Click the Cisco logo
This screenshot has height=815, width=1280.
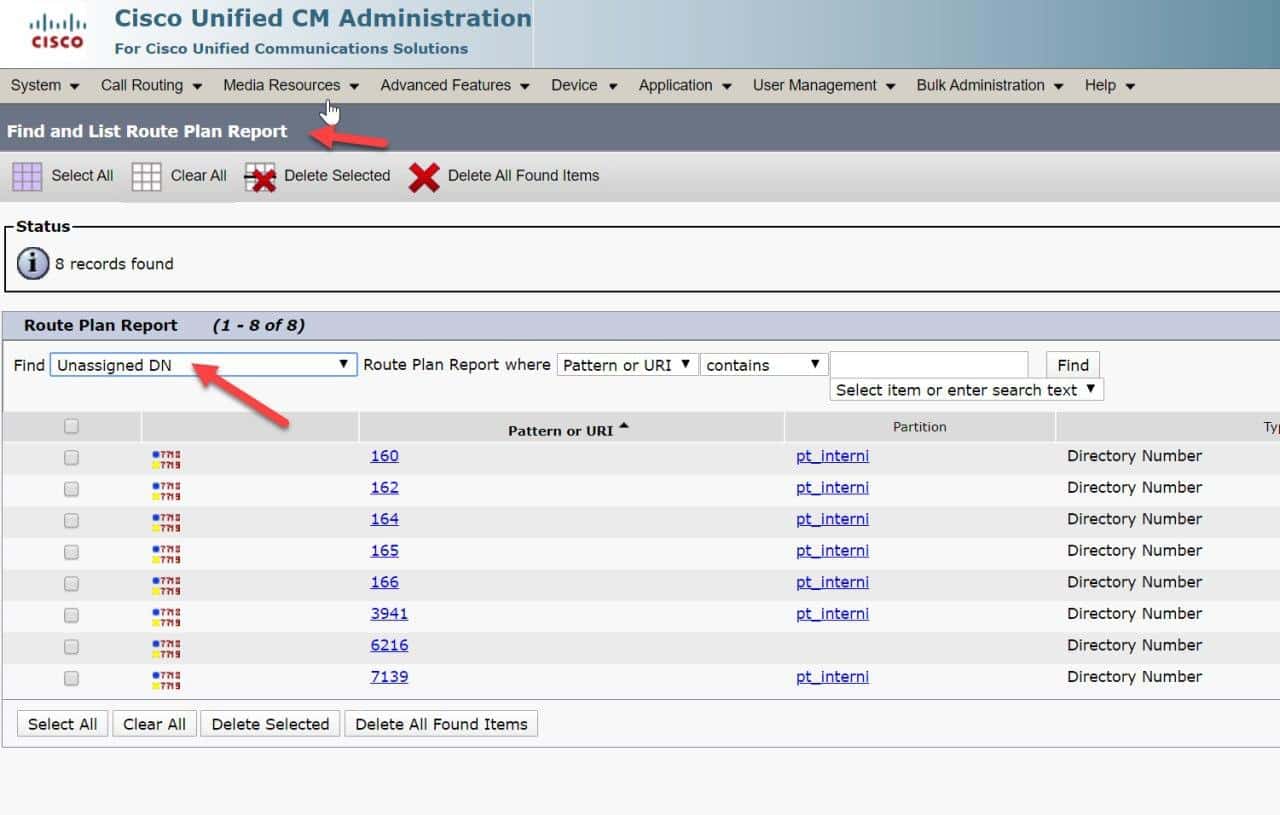coord(57,33)
